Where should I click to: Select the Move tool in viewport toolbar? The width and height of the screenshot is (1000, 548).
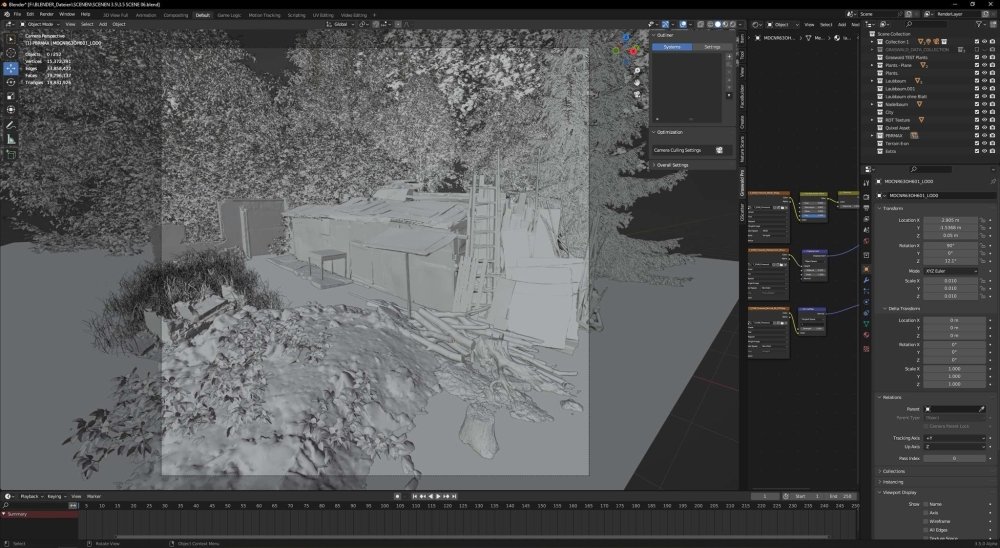pos(11,68)
